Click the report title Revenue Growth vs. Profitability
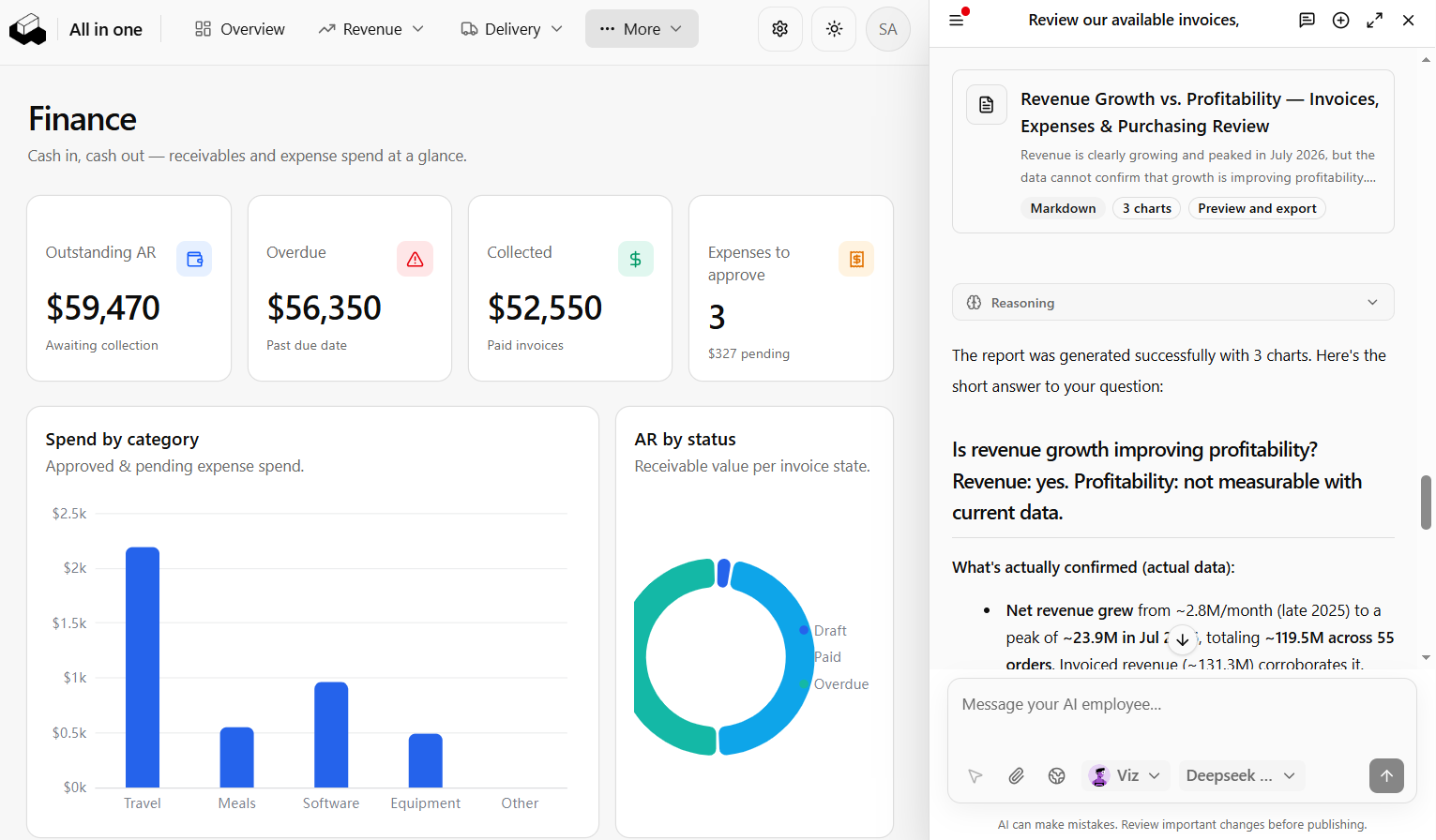 point(1200,112)
